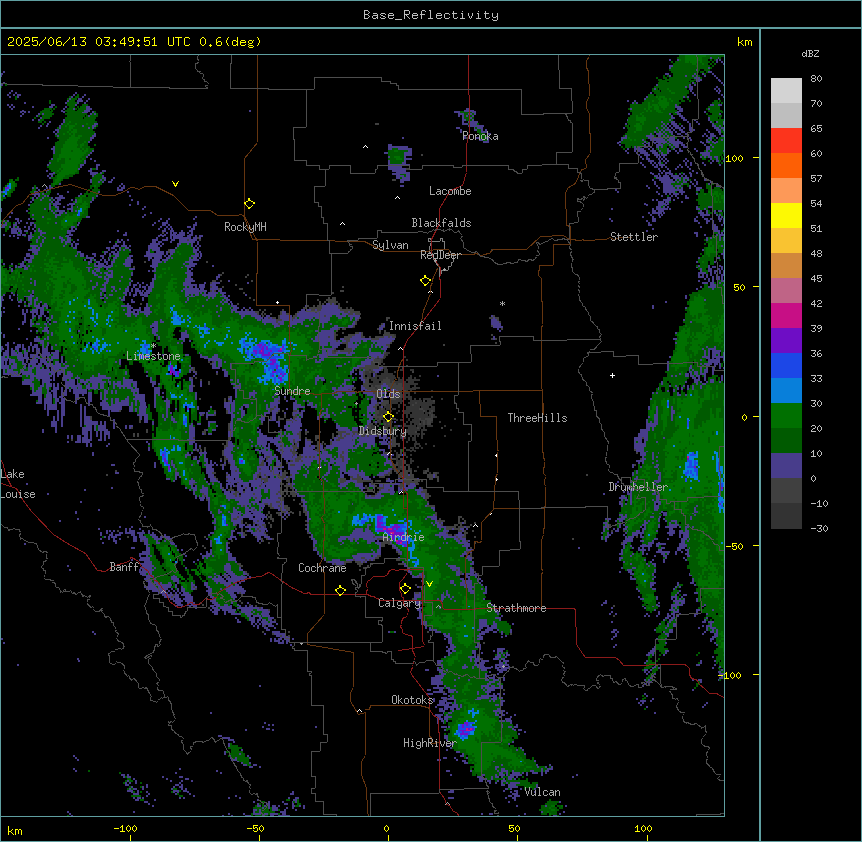Click the -30 value on the dBZ scale

pos(819,528)
